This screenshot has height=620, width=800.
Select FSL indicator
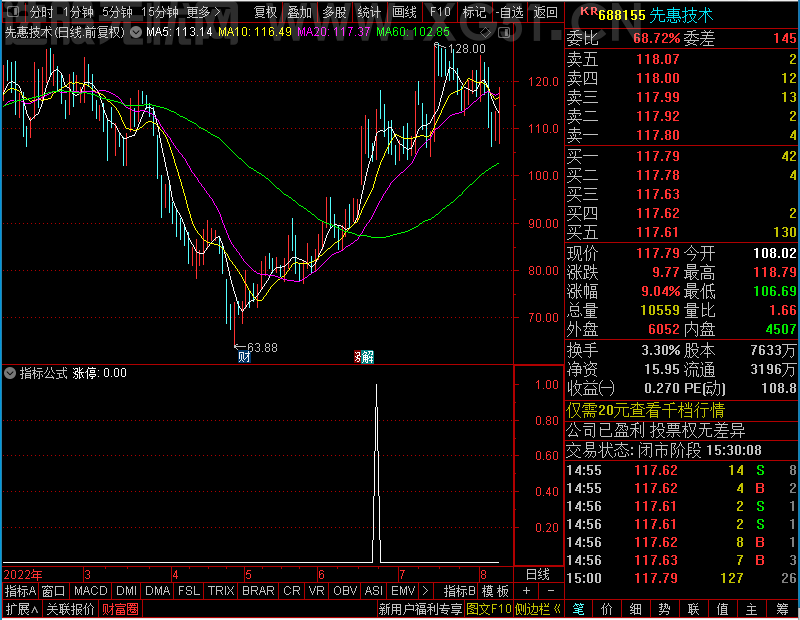[189, 591]
